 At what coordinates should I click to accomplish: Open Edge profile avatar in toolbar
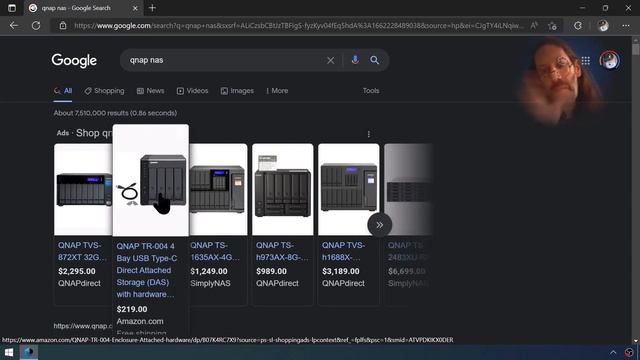click(x=603, y=26)
